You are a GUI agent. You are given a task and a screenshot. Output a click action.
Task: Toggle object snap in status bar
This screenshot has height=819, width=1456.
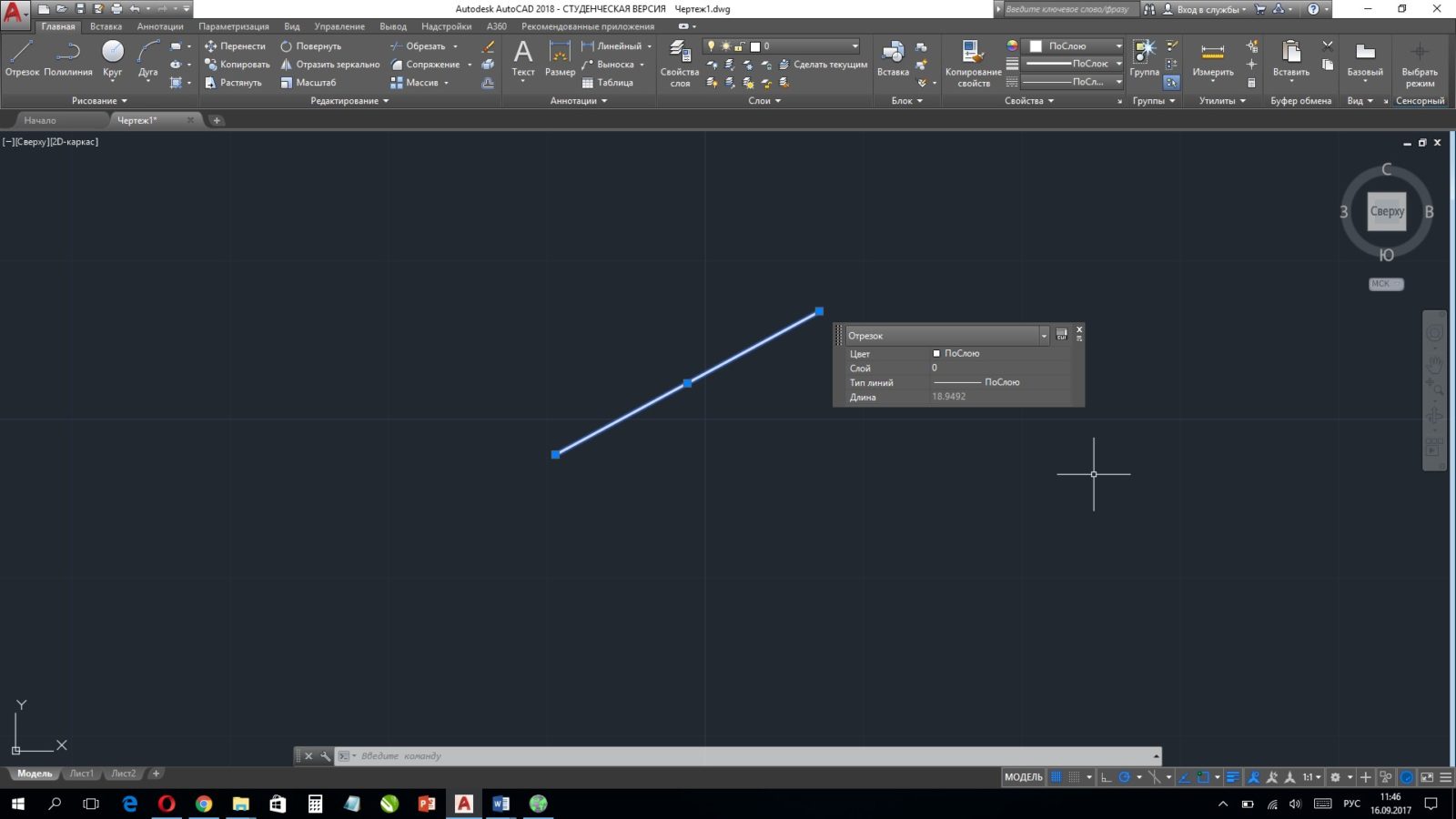(1203, 777)
